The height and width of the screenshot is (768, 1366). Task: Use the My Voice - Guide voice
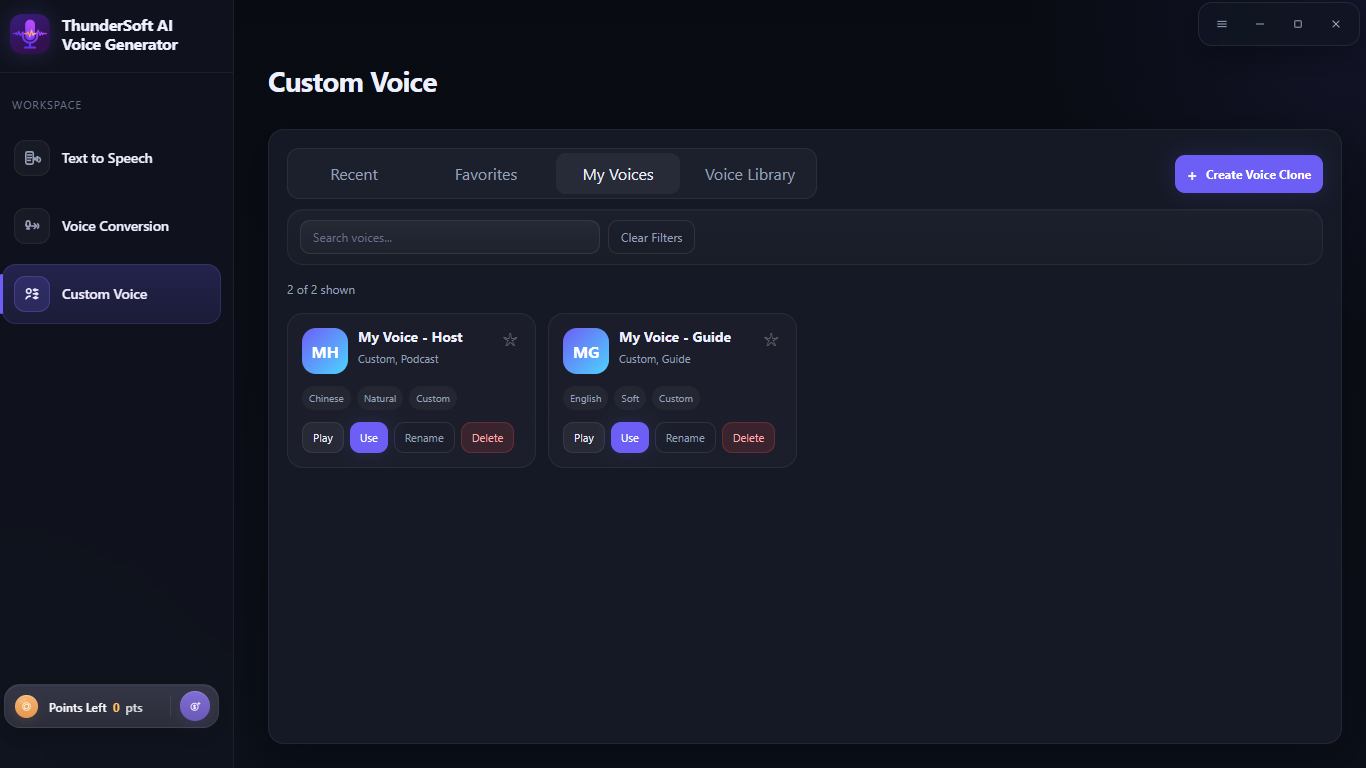(630, 438)
